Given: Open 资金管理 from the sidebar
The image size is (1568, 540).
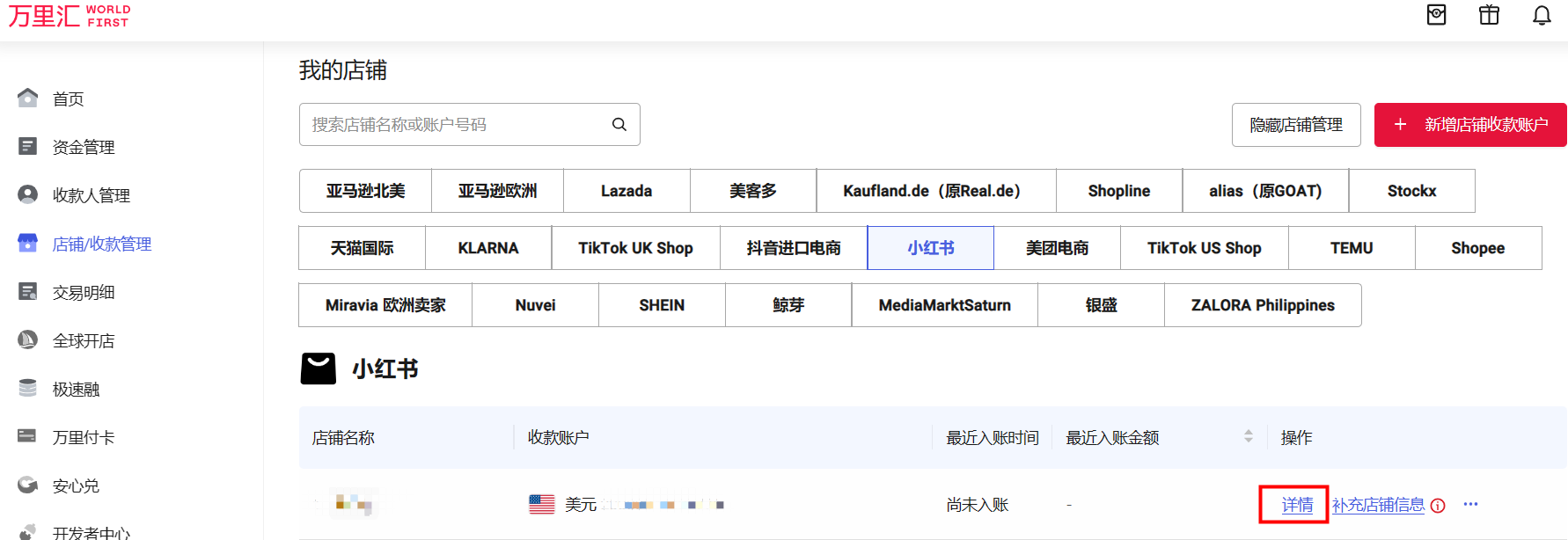Looking at the screenshot, I should point(83,148).
